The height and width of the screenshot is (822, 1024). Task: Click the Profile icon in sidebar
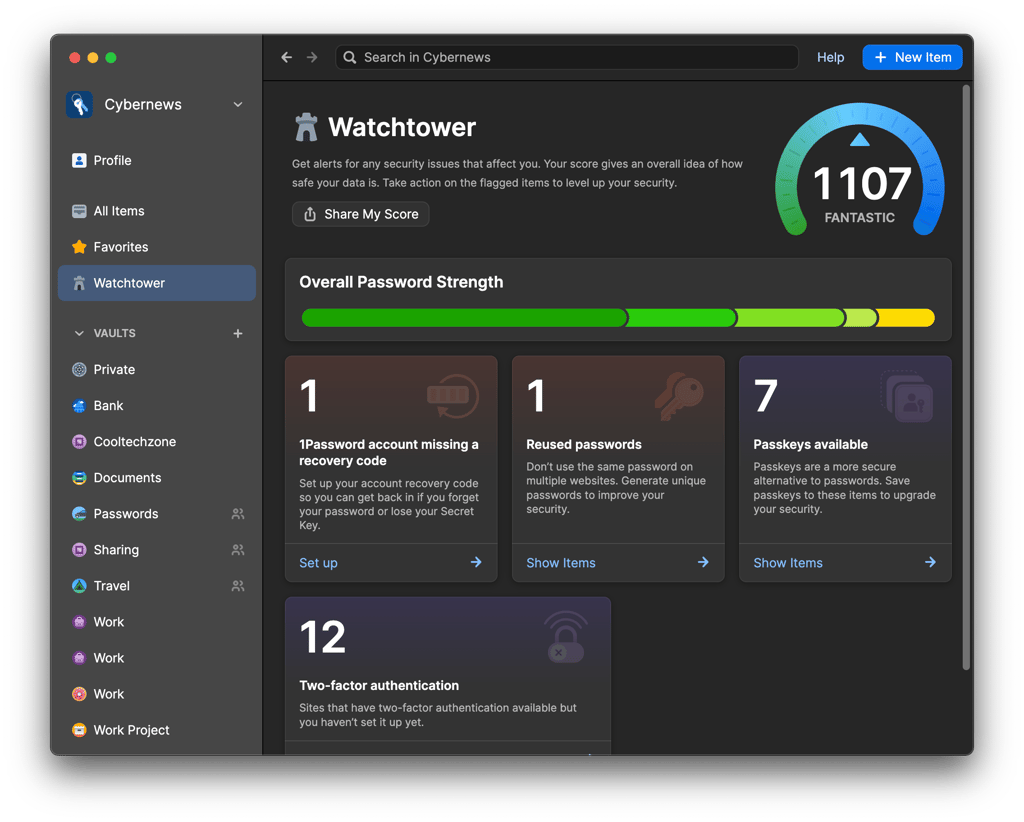coord(79,161)
